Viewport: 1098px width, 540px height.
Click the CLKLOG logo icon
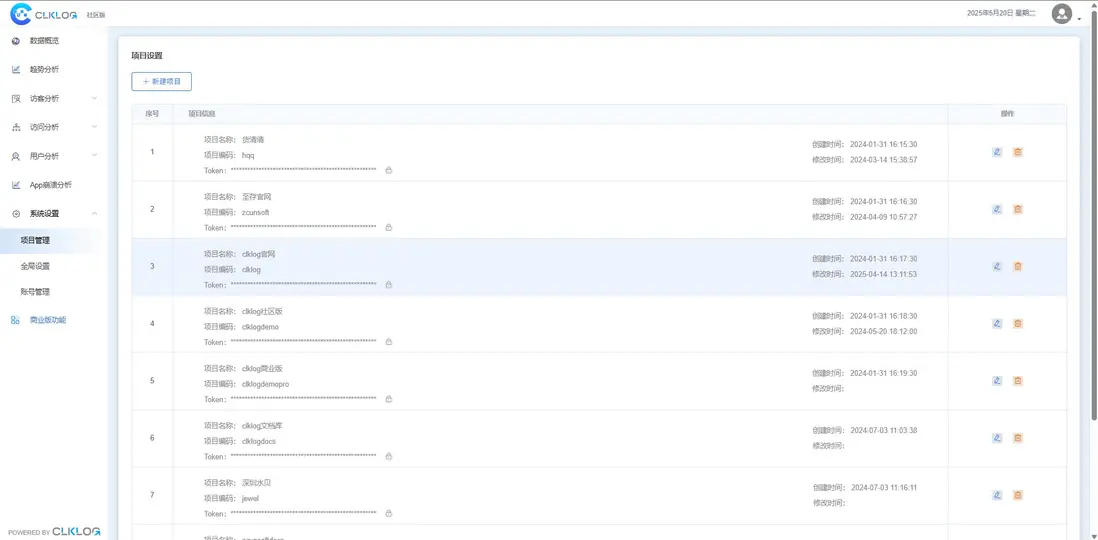(20, 14)
